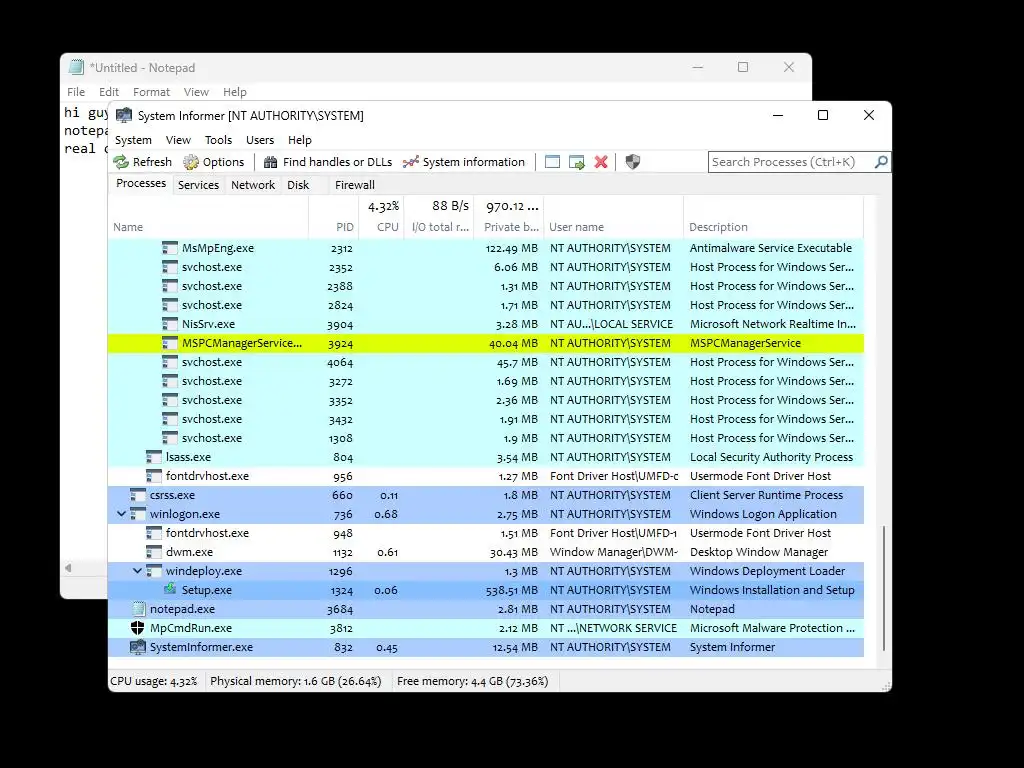Open Notepad's File menu
Screen dimensions: 1024x768
coord(76,92)
